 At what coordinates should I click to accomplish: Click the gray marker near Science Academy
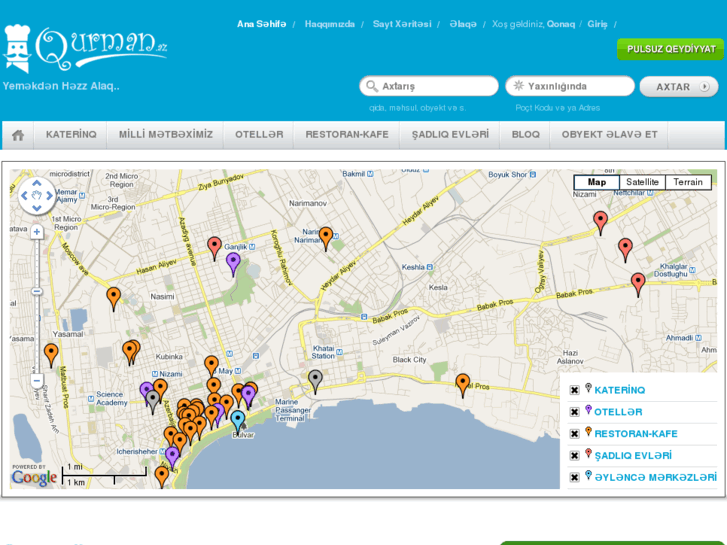[x=153, y=401]
